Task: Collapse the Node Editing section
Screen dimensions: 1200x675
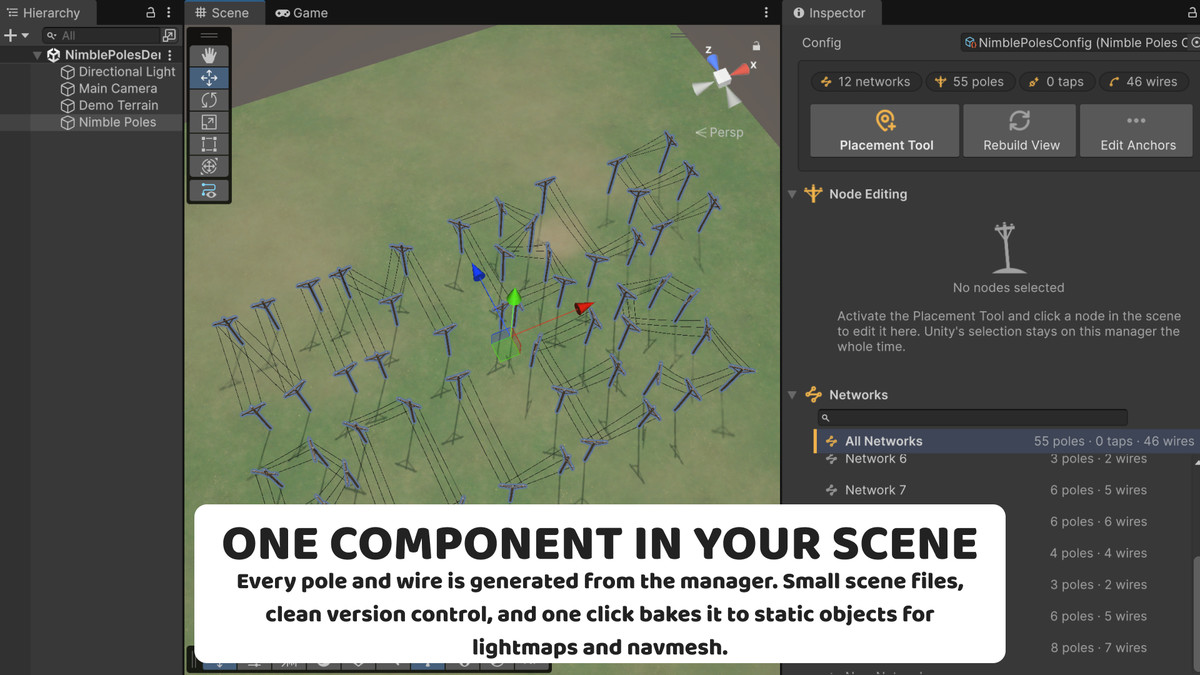Action: point(792,194)
